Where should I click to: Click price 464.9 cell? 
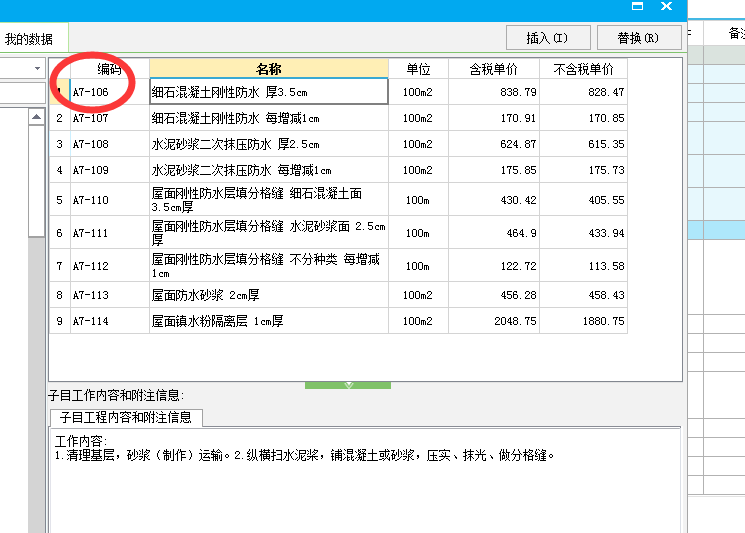pos(494,233)
